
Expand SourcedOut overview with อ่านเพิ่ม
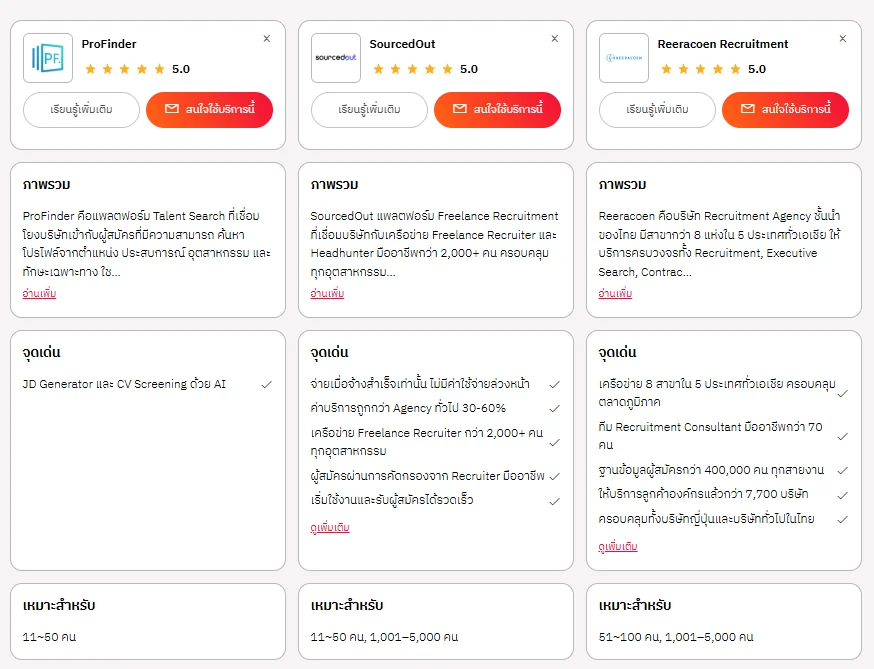[327, 293]
